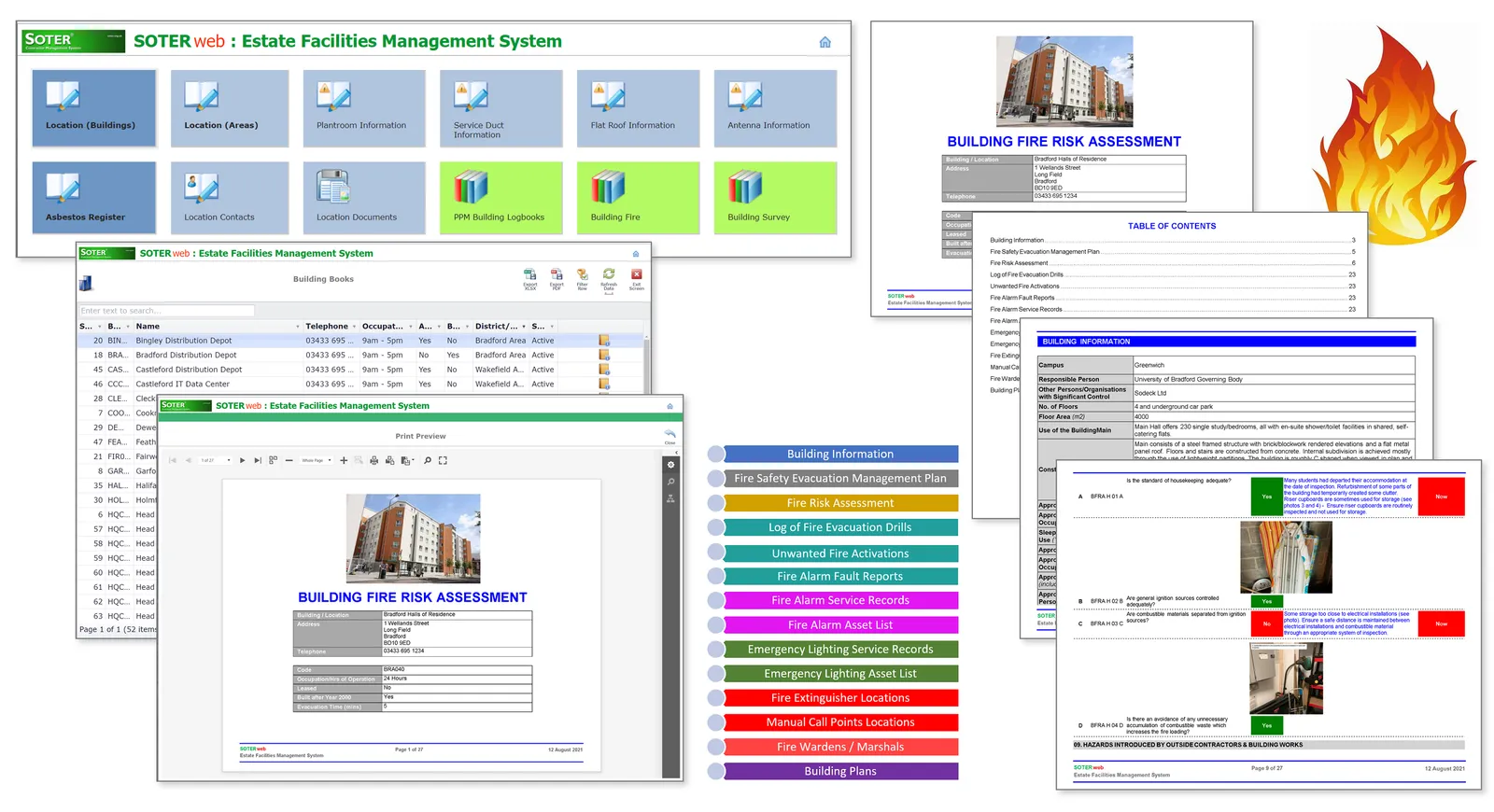Open the Antenna Information tile

(775, 108)
